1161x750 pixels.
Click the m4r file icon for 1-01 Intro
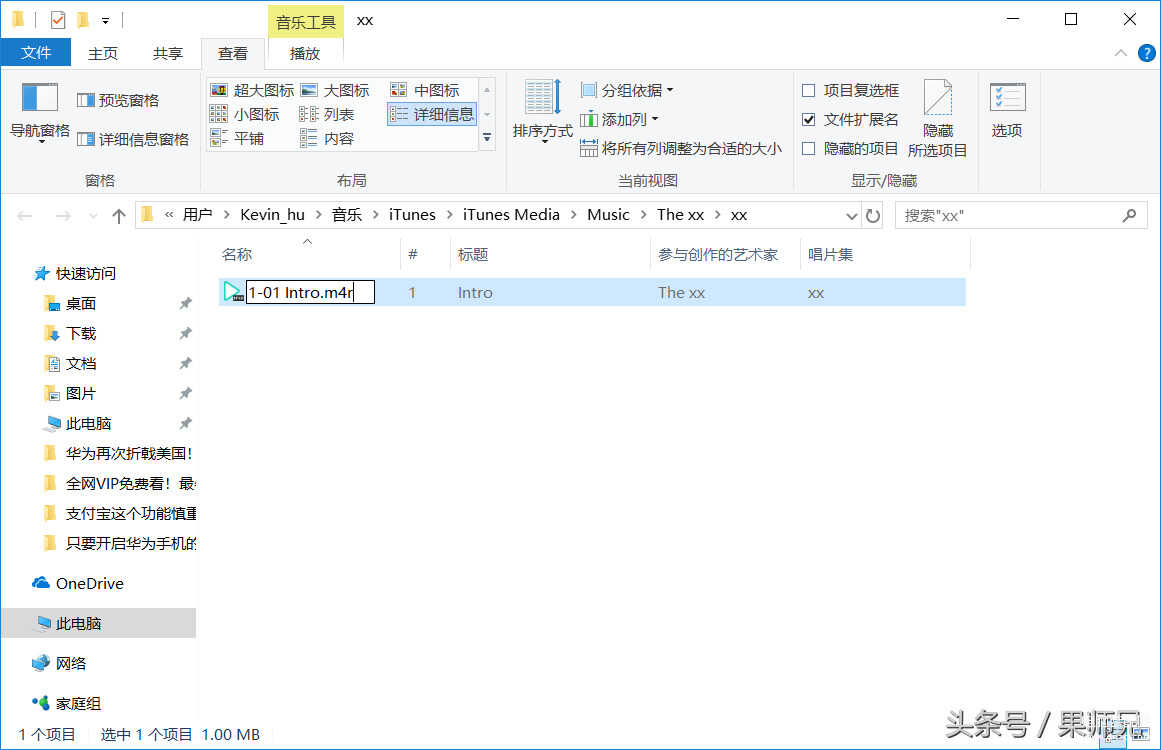click(x=232, y=292)
